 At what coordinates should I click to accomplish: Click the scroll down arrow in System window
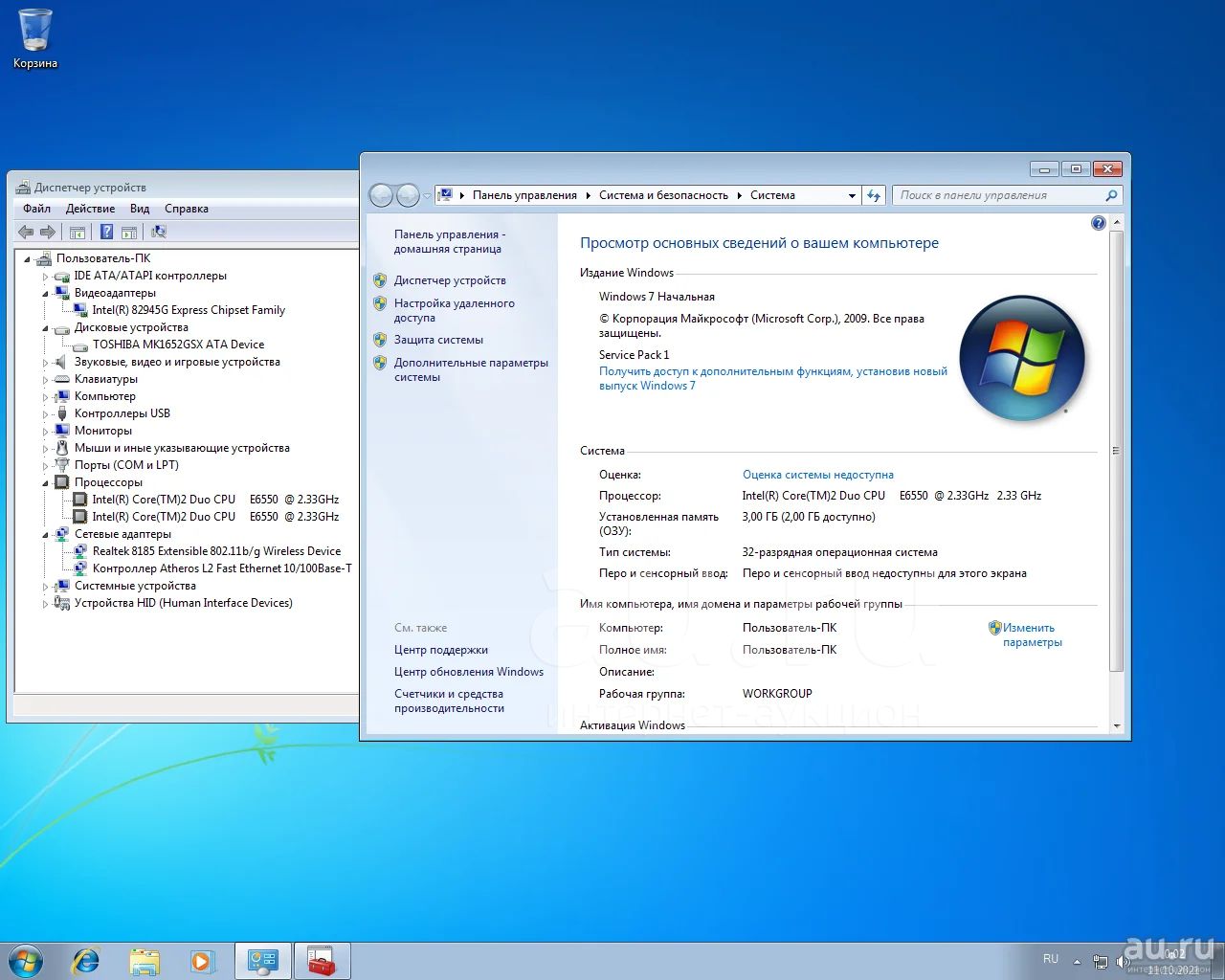tap(1116, 726)
